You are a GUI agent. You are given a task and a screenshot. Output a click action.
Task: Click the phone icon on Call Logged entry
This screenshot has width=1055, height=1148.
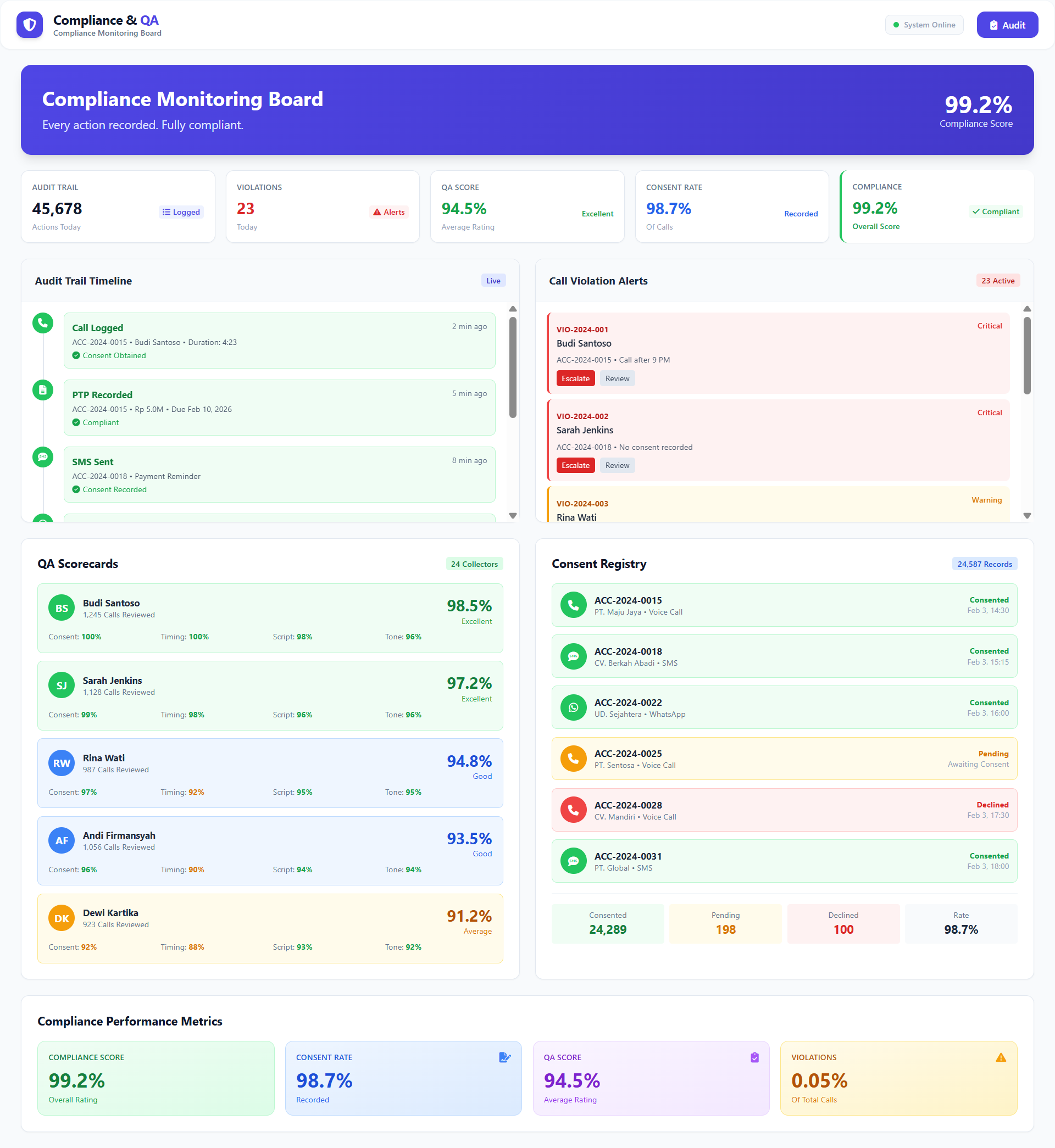coord(43,323)
